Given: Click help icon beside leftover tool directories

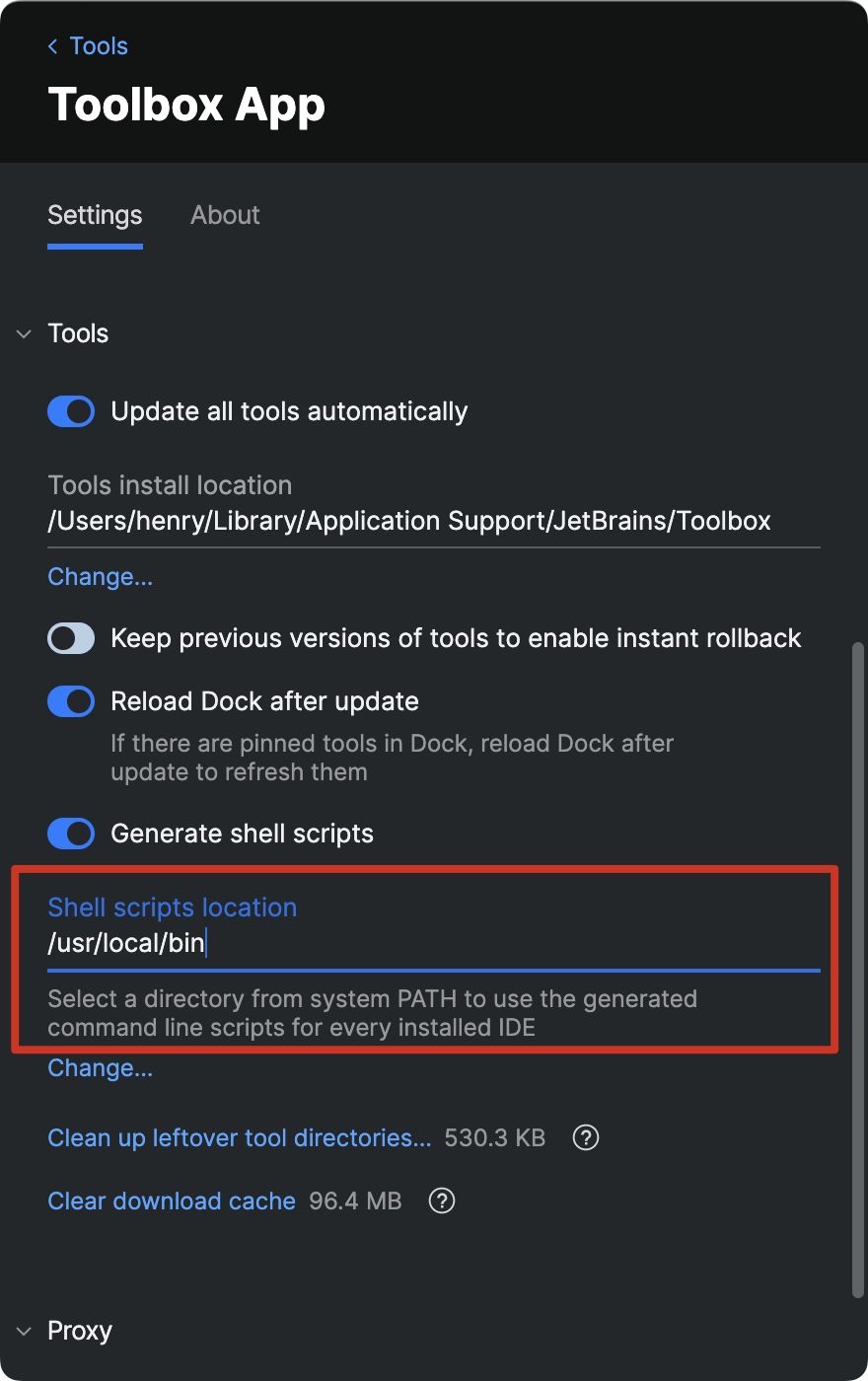Looking at the screenshot, I should tap(586, 1137).
